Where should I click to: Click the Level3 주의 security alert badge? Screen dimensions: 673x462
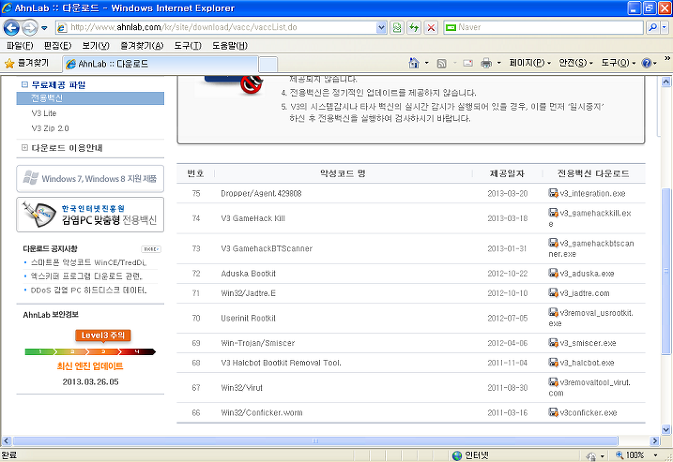tap(103, 335)
